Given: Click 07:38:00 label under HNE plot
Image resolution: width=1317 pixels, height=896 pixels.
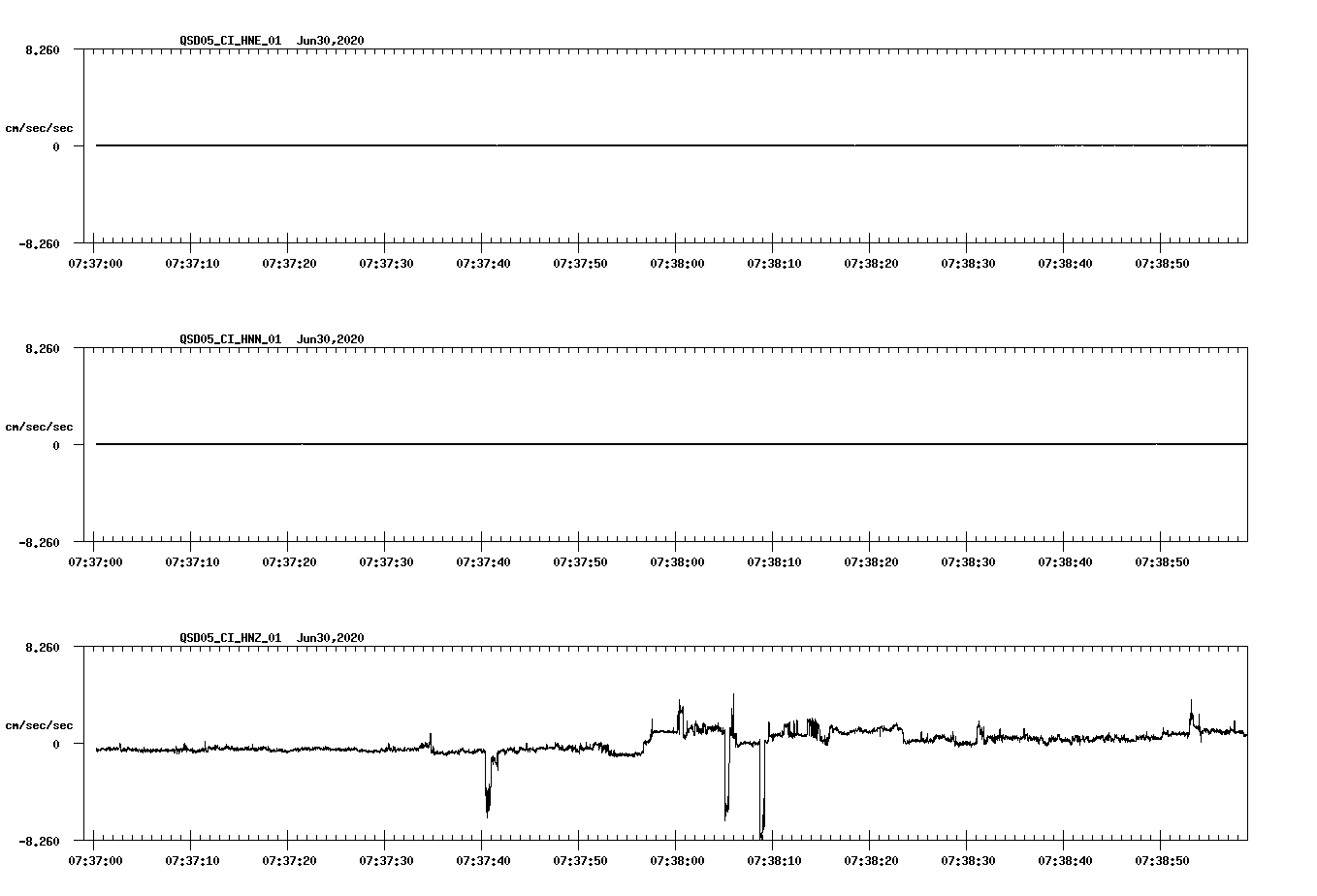Looking at the screenshot, I should pyautogui.click(x=677, y=263).
